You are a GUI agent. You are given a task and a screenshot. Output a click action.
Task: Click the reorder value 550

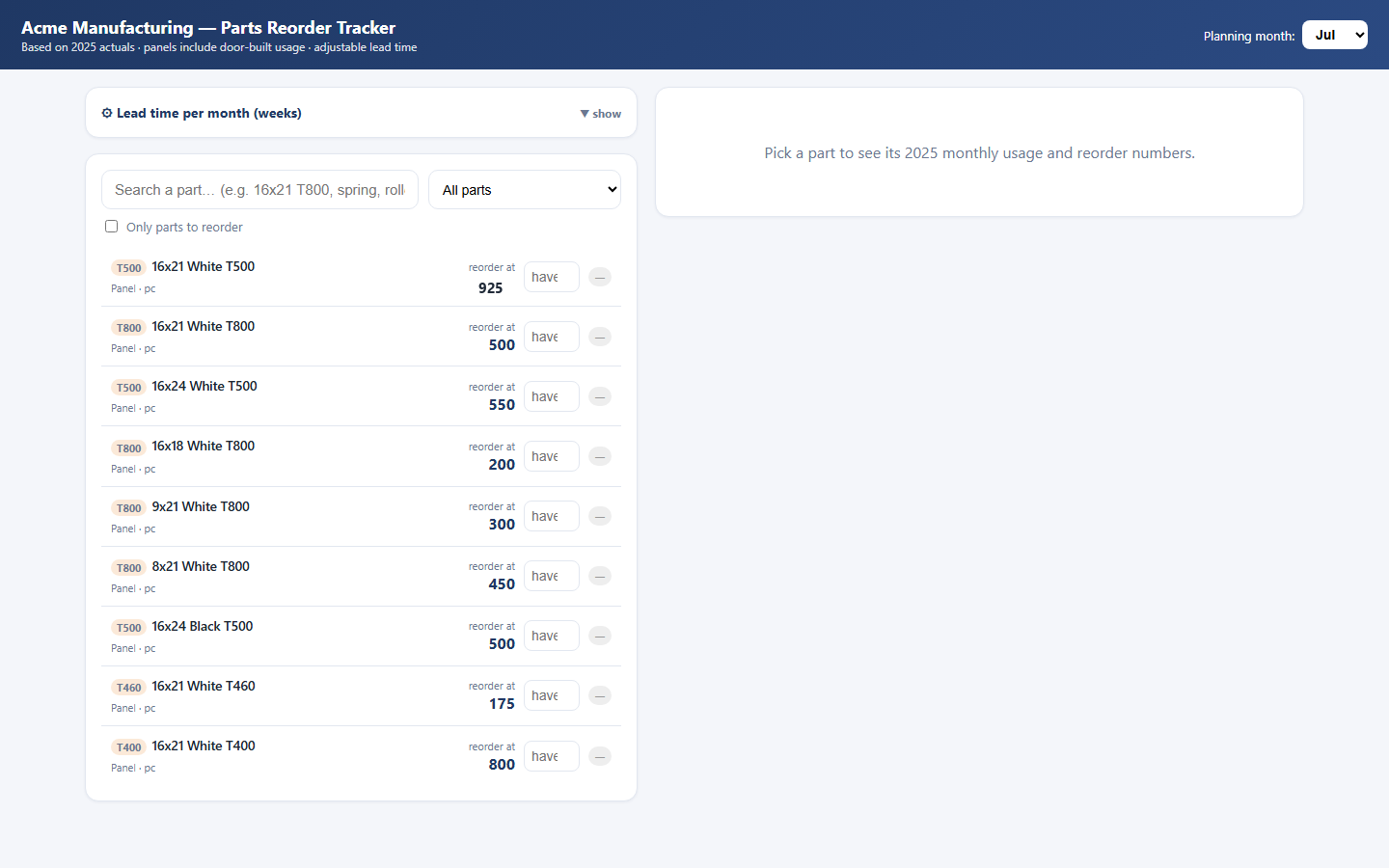click(x=502, y=405)
